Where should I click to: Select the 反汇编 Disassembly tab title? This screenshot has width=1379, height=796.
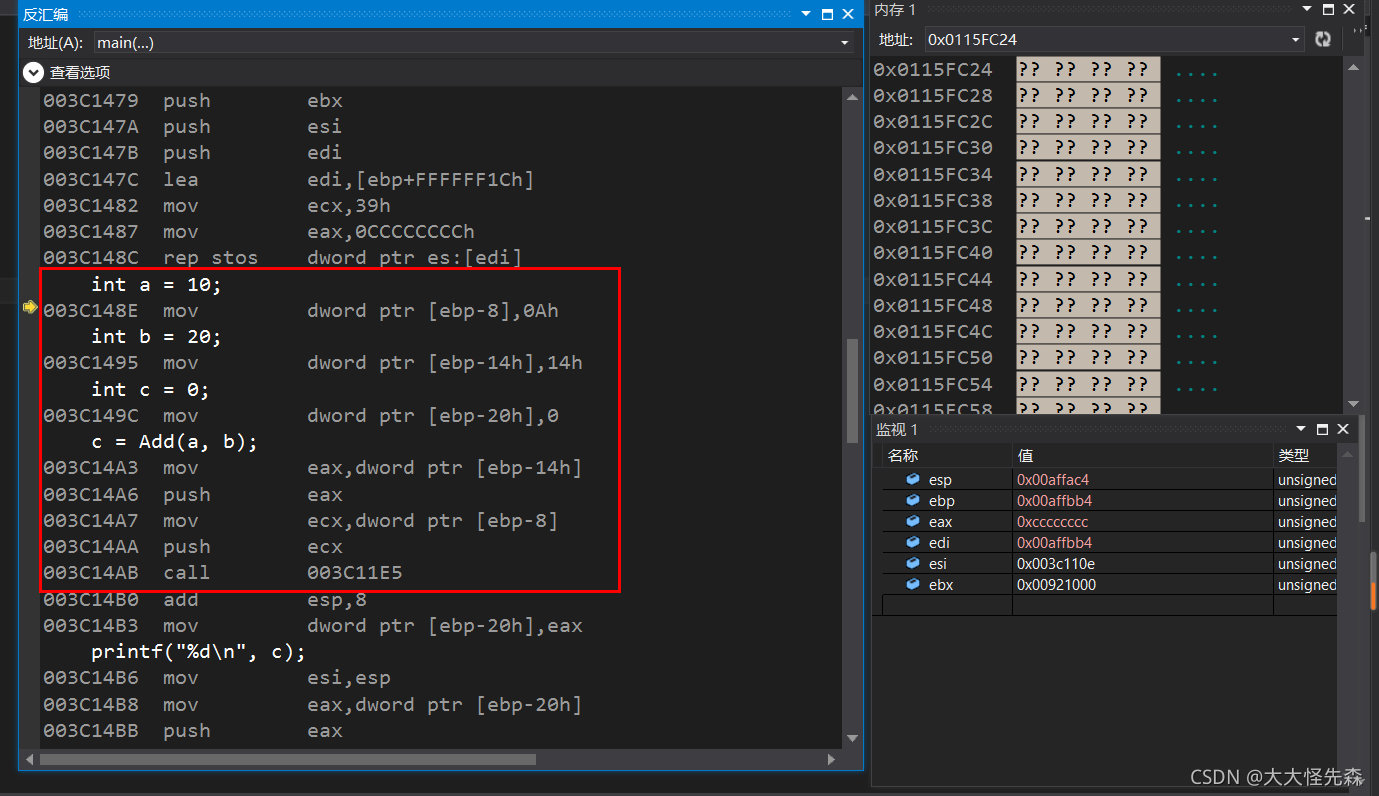46,14
